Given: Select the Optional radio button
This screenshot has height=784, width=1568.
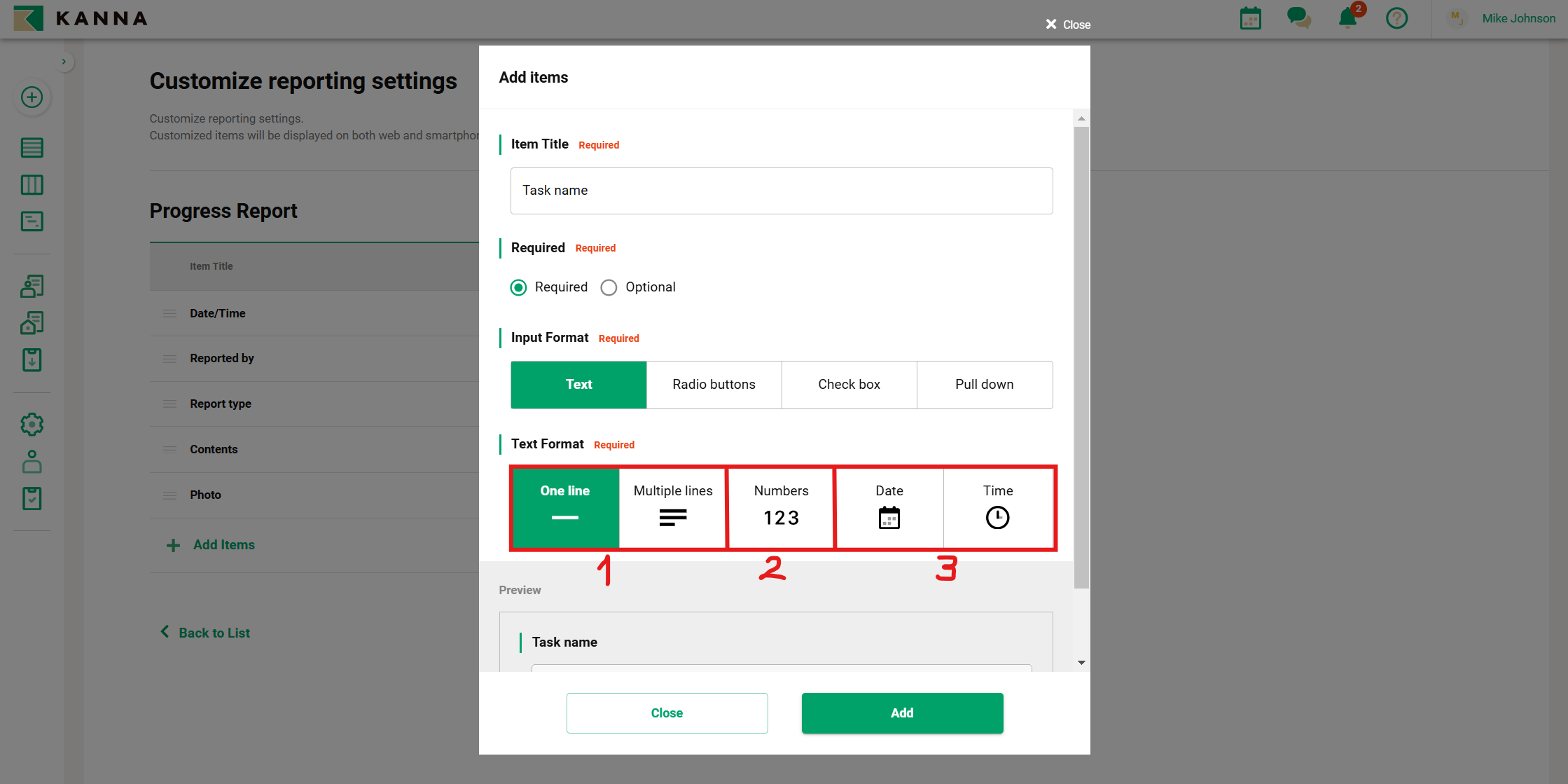Looking at the screenshot, I should pyautogui.click(x=609, y=288).
